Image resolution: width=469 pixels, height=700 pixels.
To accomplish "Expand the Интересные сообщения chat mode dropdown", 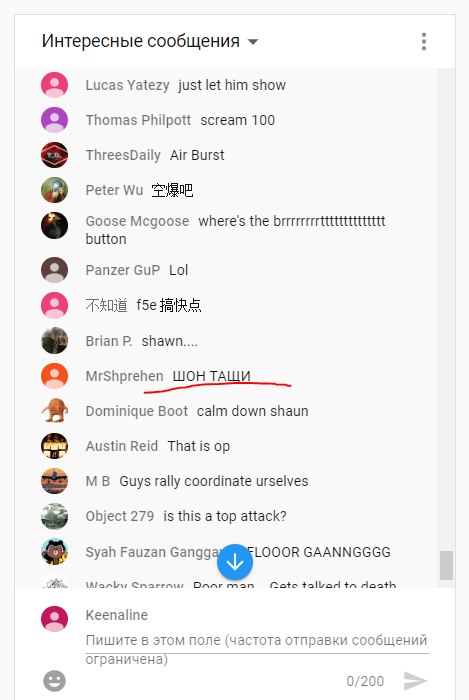I will [x=253, y=42].
